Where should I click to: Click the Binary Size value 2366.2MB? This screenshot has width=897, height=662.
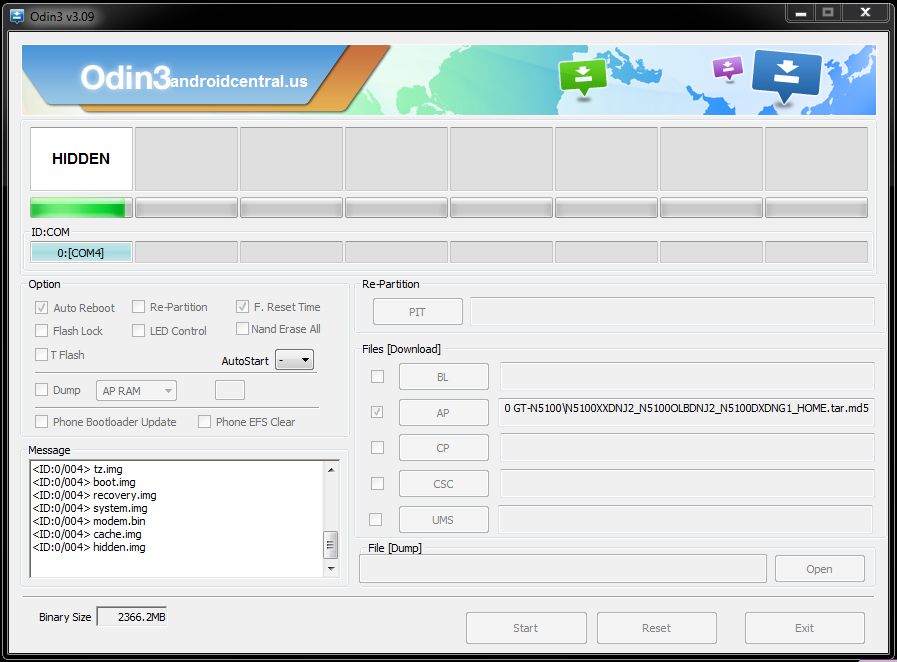132,617
